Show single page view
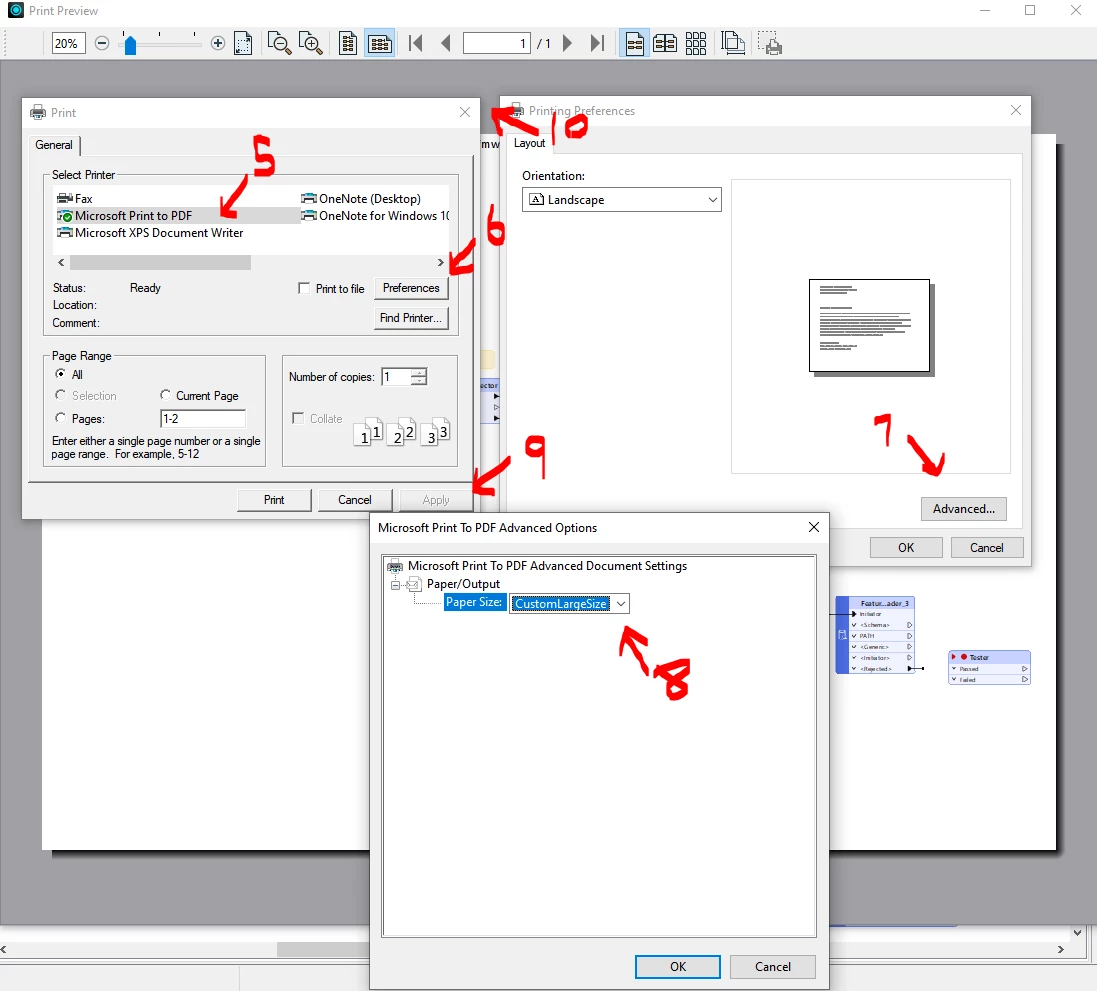The width and height of the screenshot is (1097, 991). 635,43
